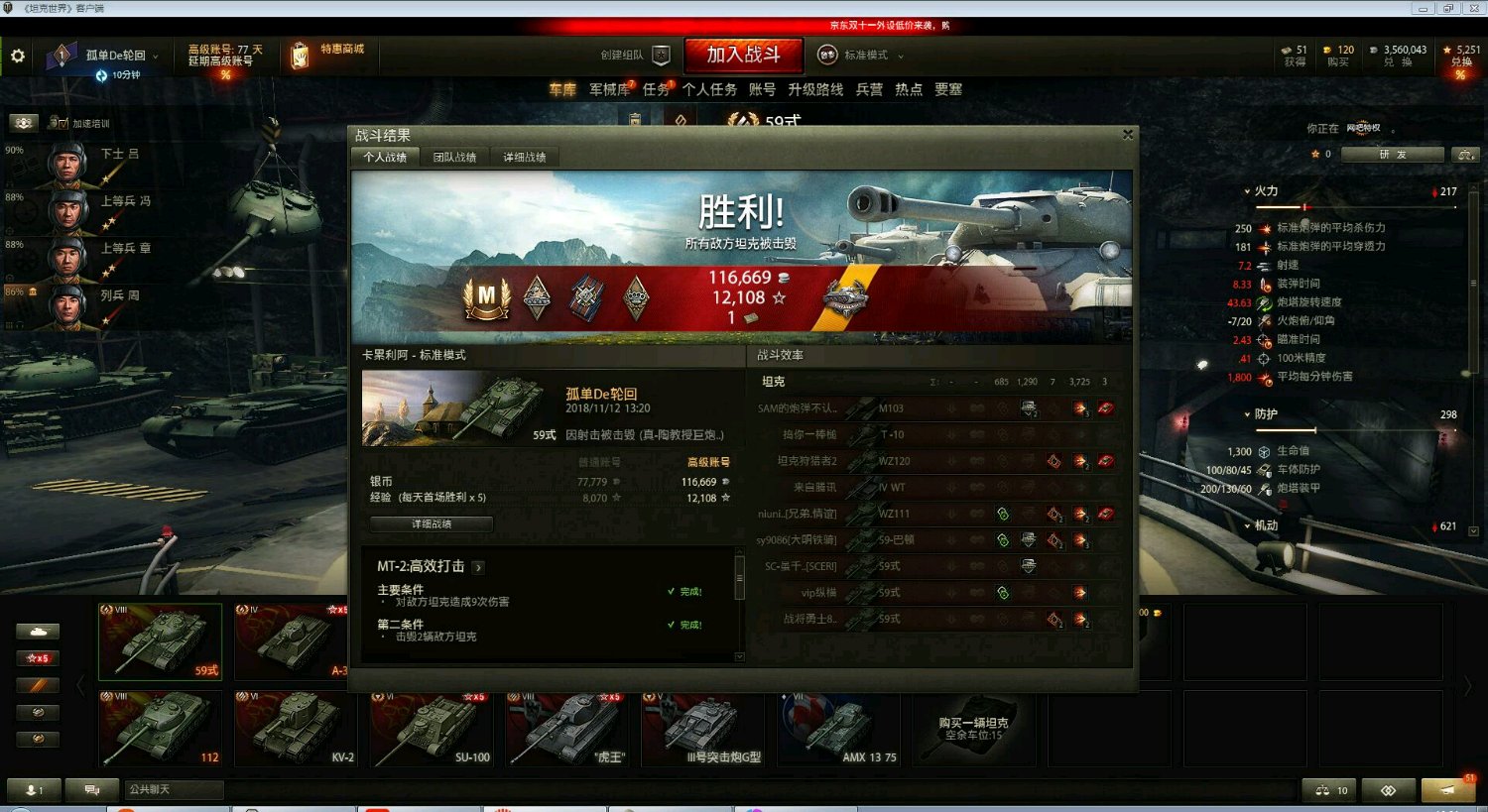
Task: Open the contacts list icon
Action: [34, 790]
